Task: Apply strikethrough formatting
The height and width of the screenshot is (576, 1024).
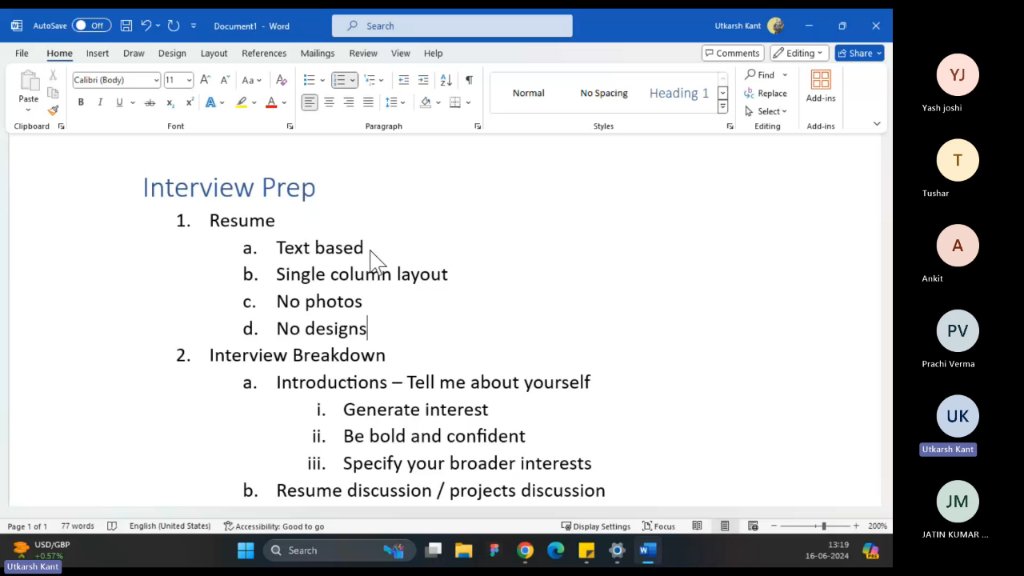Action: (150, 103)
